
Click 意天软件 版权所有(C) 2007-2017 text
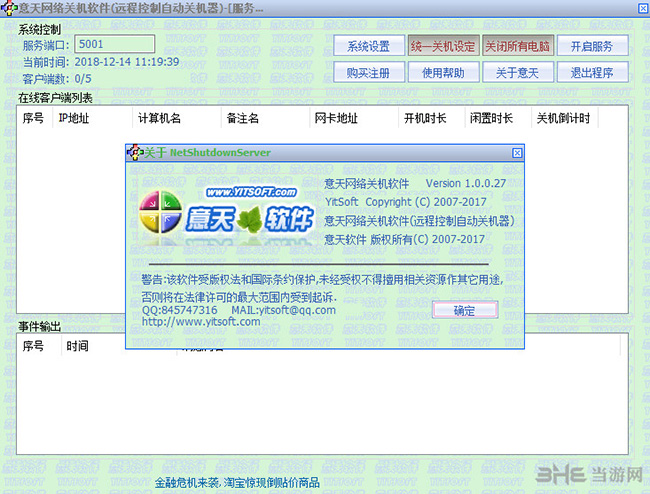click(x=405, y=239)
